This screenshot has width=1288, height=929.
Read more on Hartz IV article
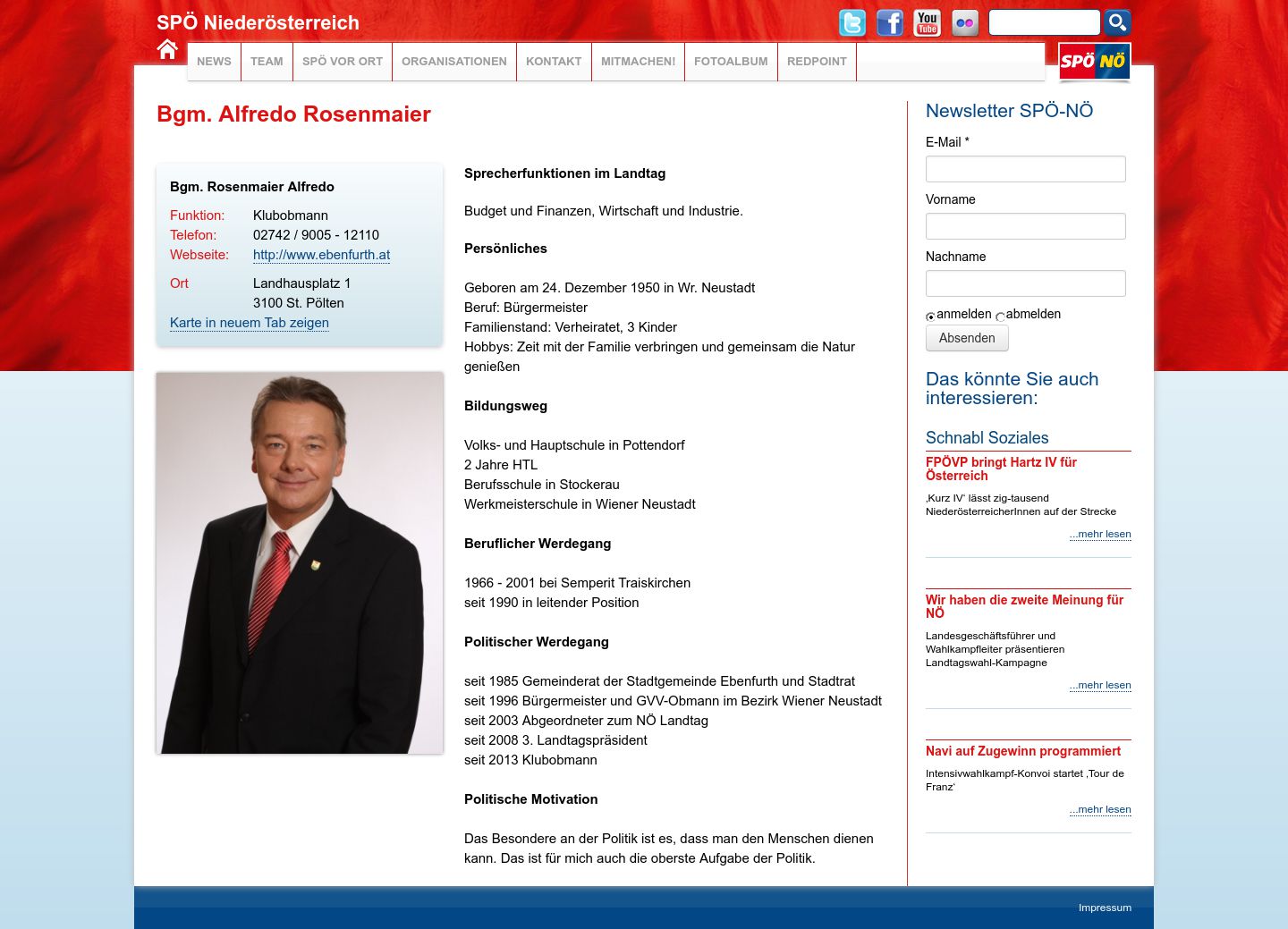[x=1100, y=534]
